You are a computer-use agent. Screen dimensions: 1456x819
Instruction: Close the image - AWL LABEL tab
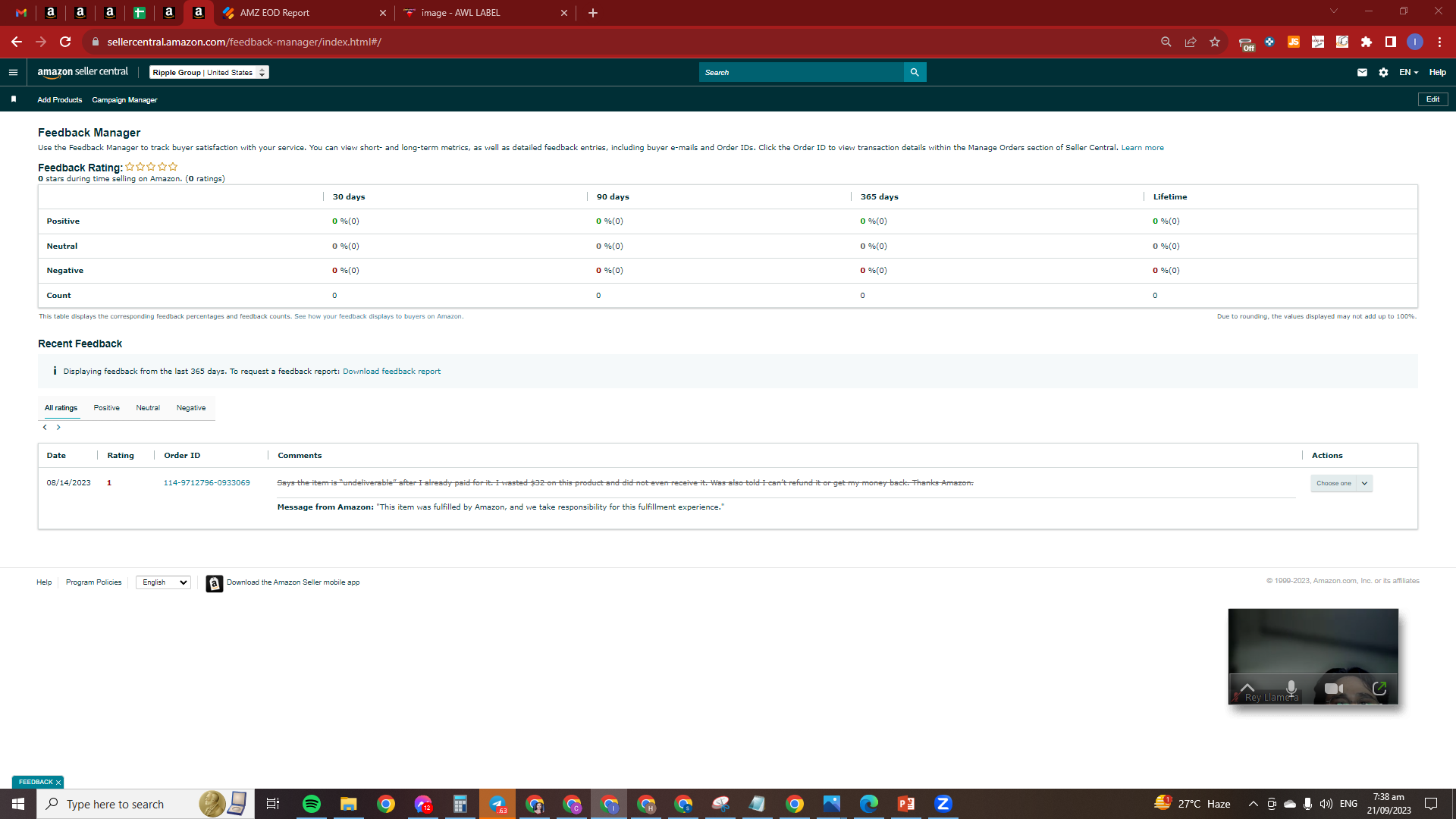(x=564, y=13)
